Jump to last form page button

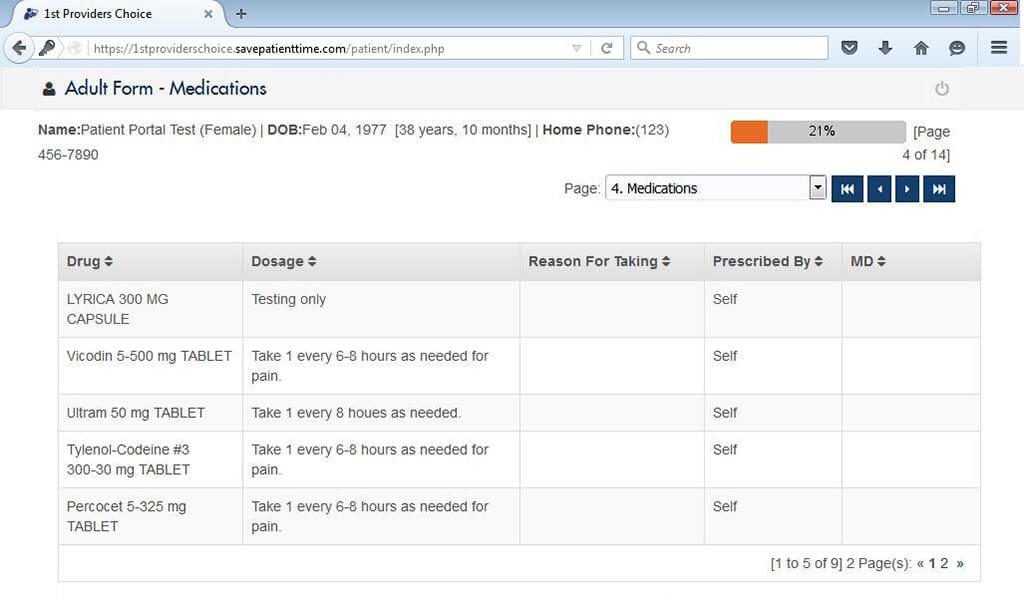pos(939,189)
